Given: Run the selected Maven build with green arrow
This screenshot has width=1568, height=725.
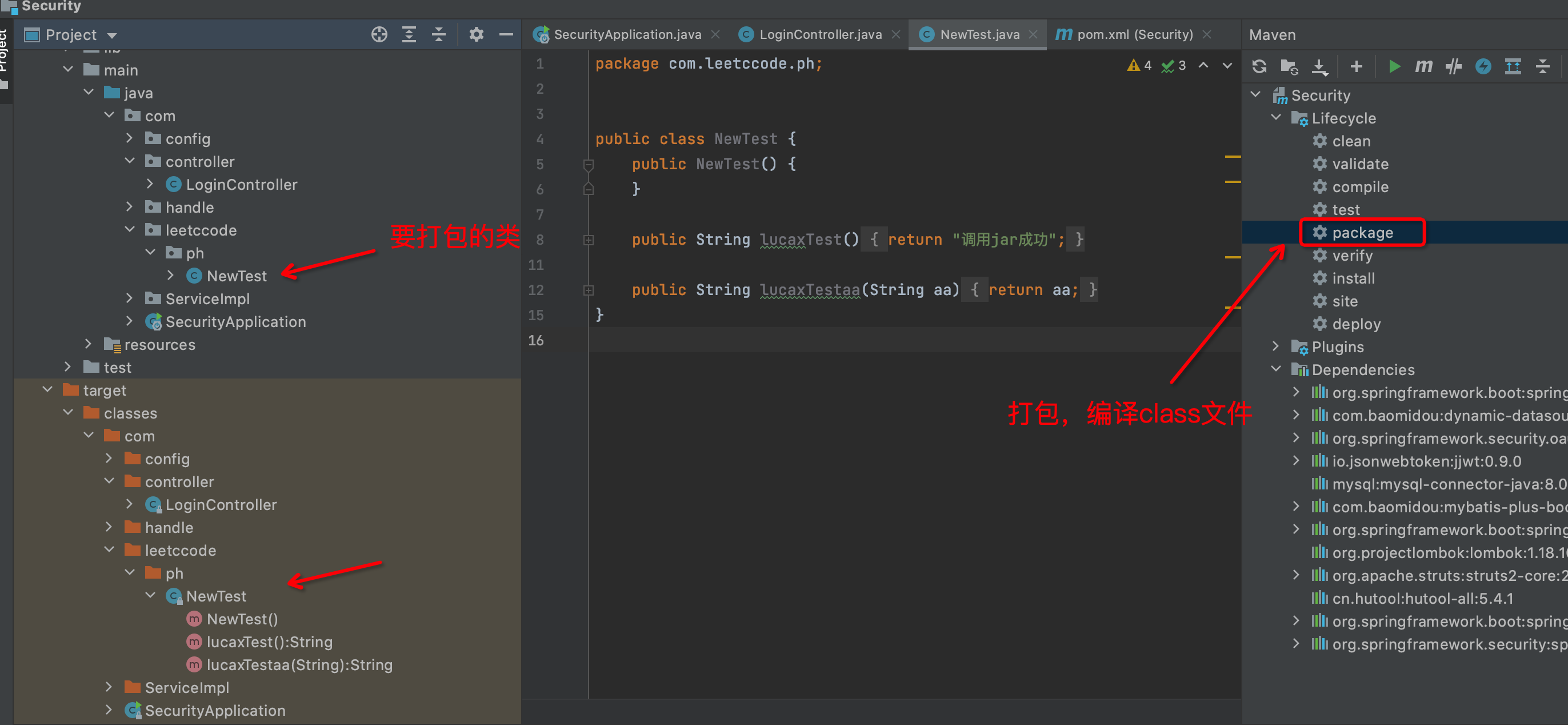Looking at the screenshot, I should click(x=1393, y=66).
